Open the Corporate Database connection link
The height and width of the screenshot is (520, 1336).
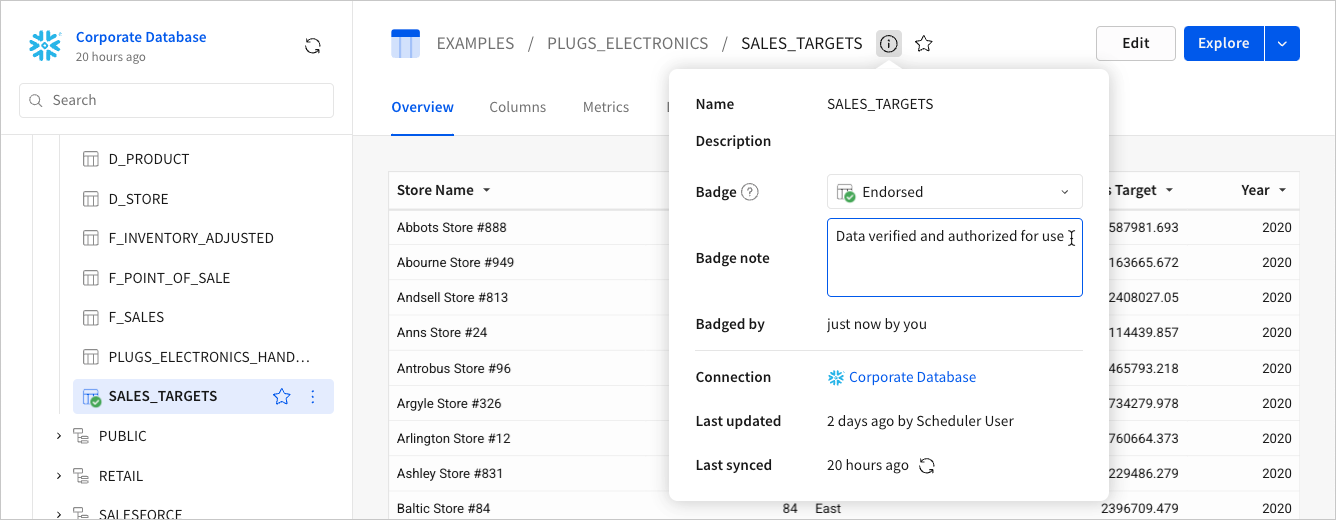coord(912,378)
